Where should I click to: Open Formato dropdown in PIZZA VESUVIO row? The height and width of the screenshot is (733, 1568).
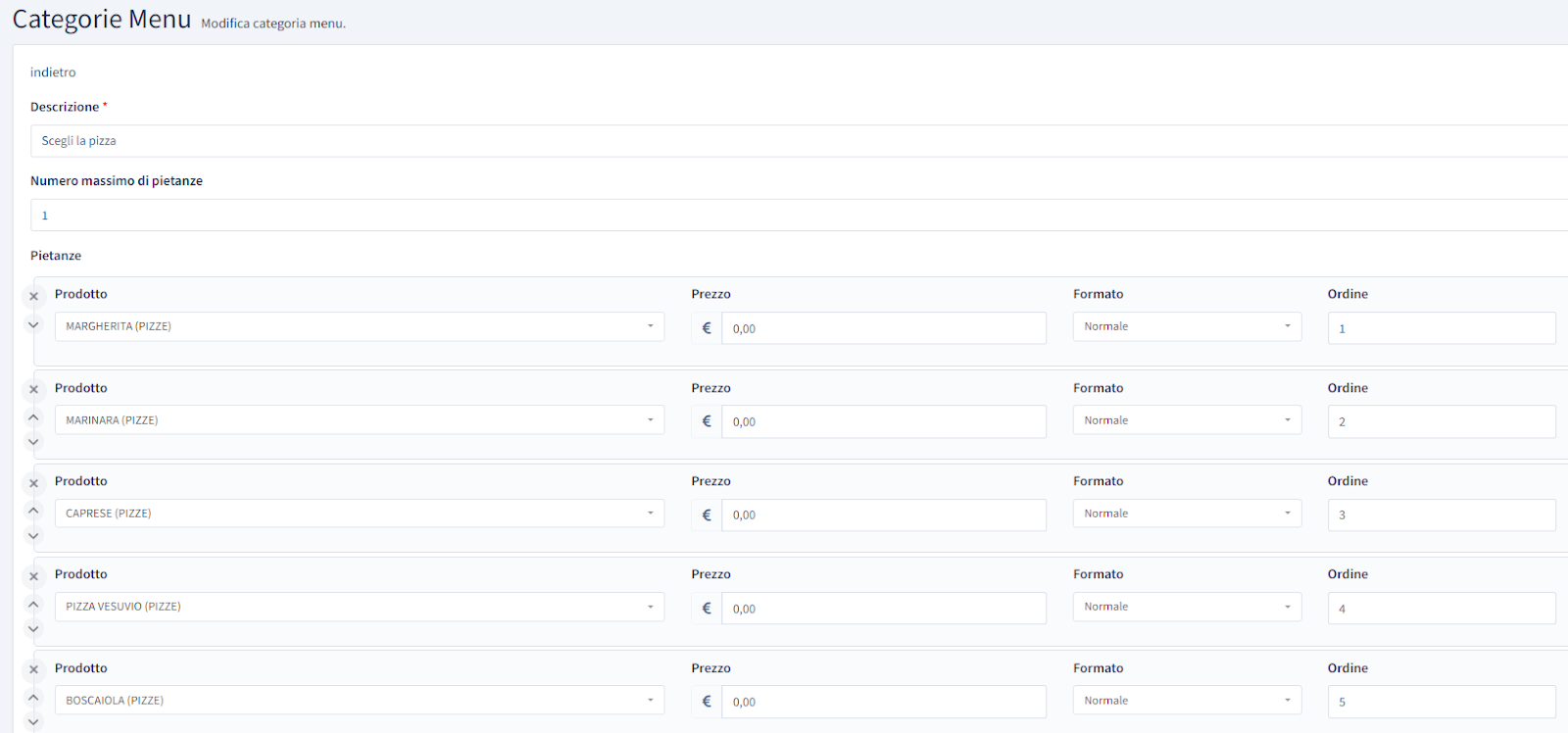coord(1187,607)
